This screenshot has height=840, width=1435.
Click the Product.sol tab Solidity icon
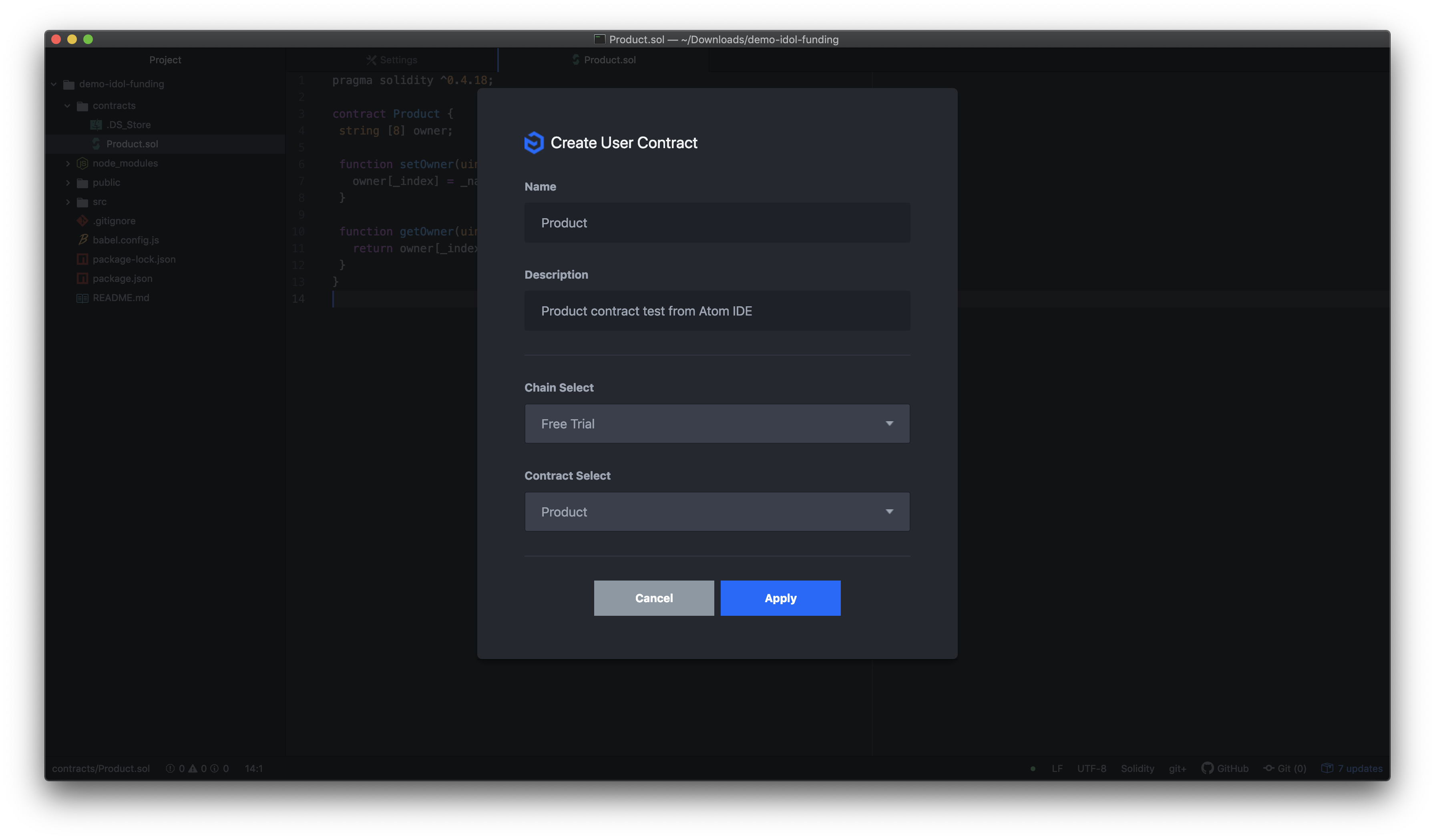576,60
